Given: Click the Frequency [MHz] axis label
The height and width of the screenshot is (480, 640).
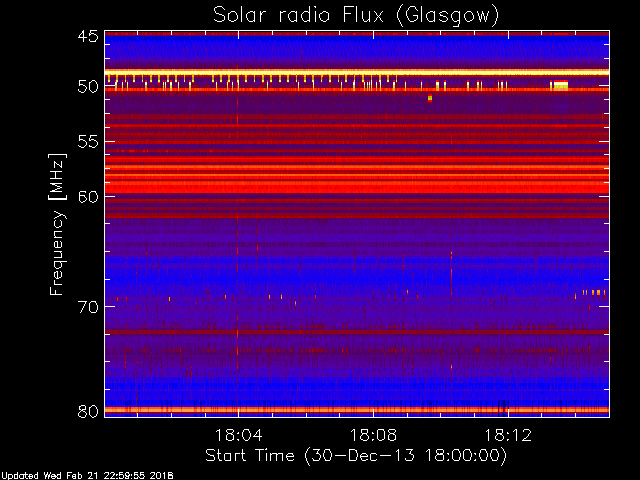Looking at the screenshot, I should (x=59, y=222).
